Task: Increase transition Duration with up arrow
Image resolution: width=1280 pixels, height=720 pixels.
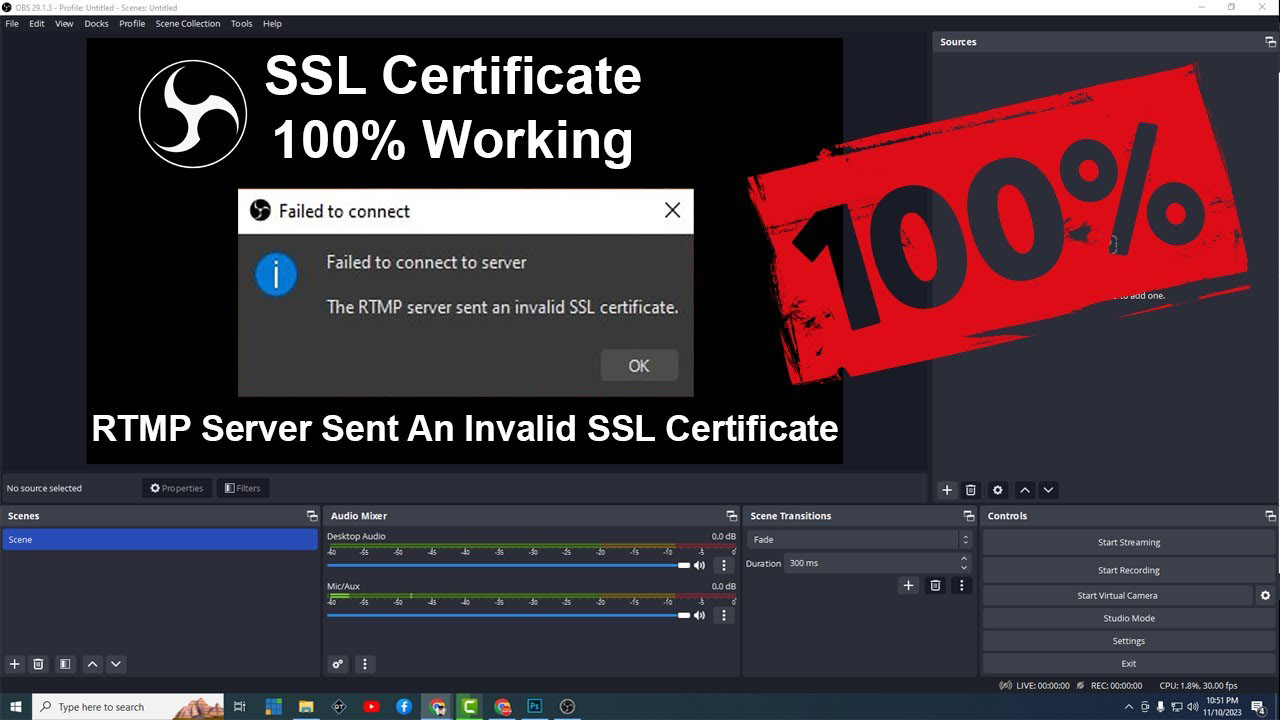Action: (x=964, y=559)
